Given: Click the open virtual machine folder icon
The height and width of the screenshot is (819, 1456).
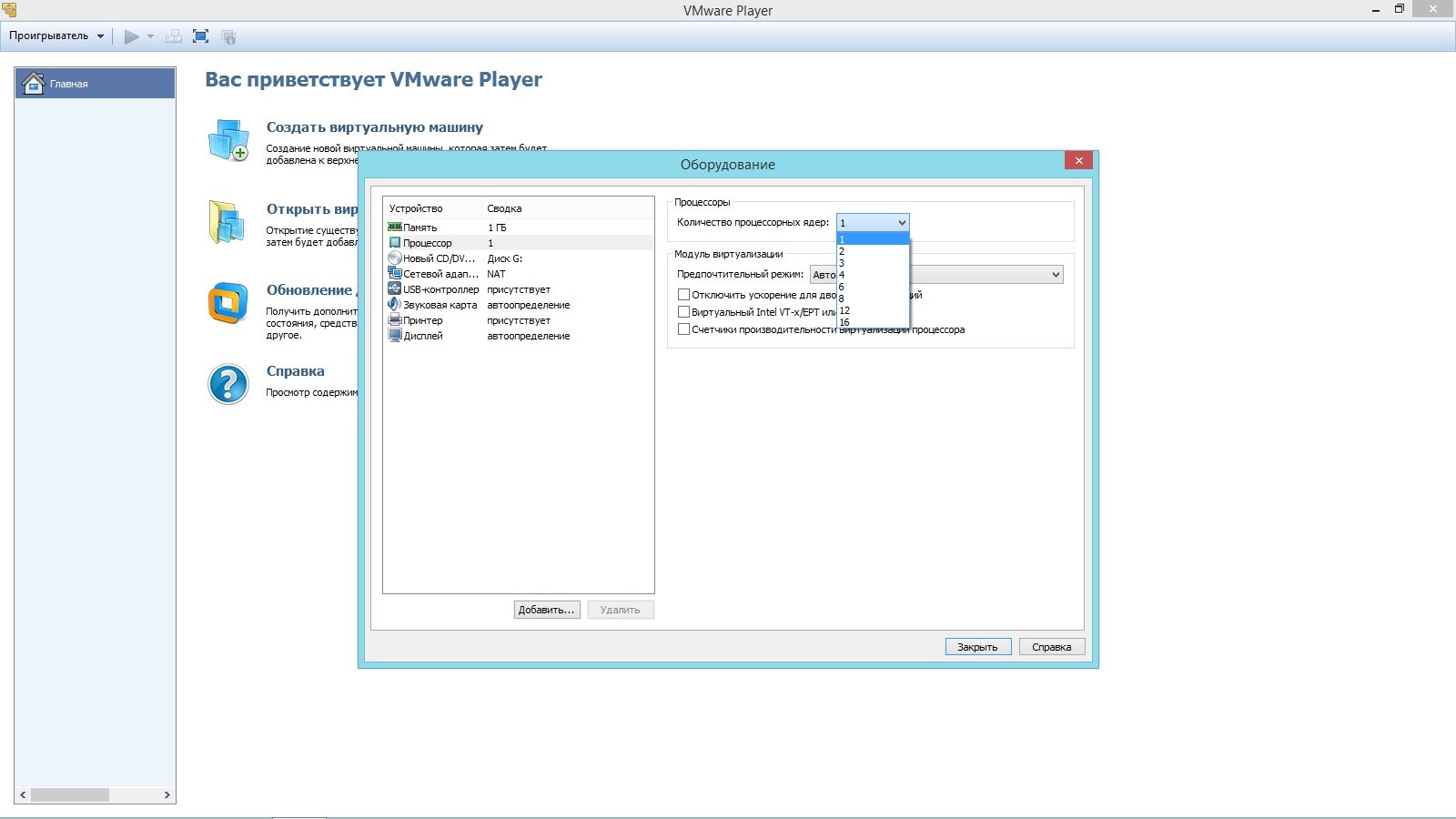Looking at the screenshot, I should click(227, 222).
